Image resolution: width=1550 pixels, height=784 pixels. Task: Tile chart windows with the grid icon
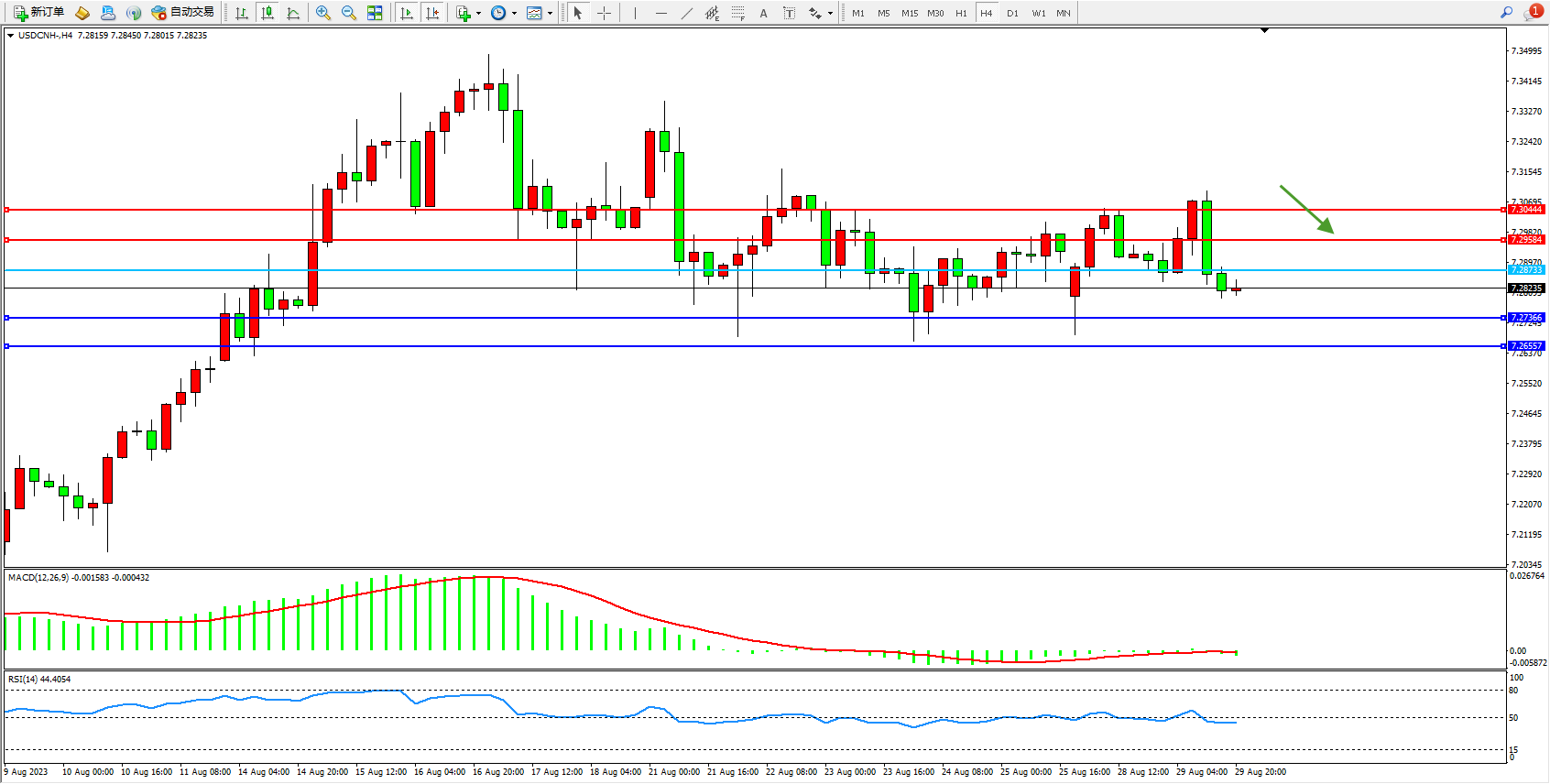(x=375, y=13)
